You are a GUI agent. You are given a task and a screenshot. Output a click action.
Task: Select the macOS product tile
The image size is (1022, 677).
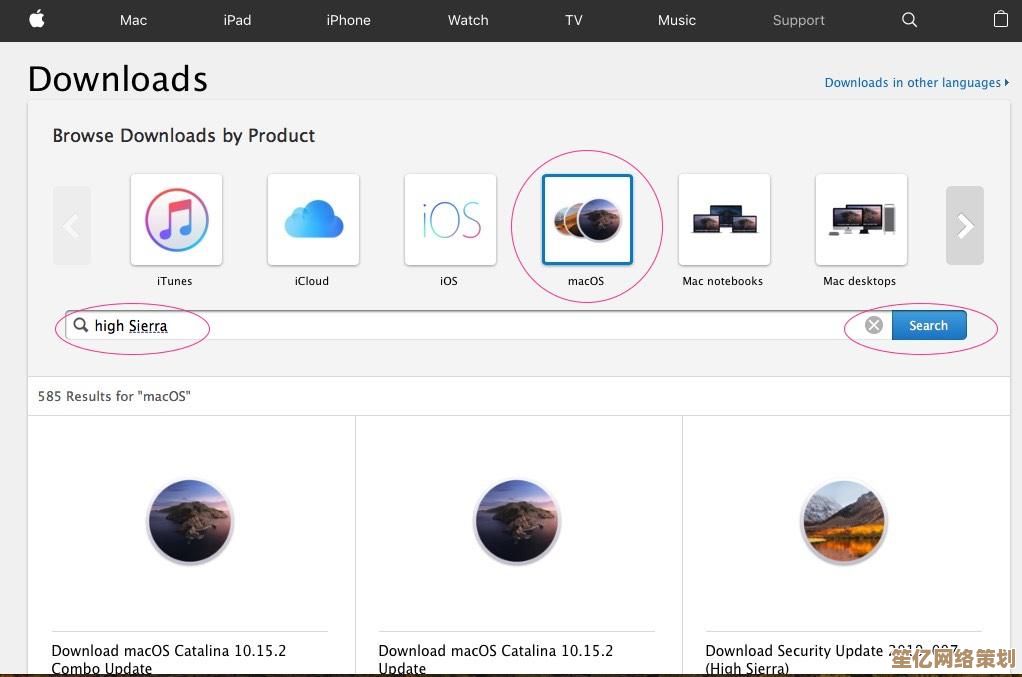point(587,220)
